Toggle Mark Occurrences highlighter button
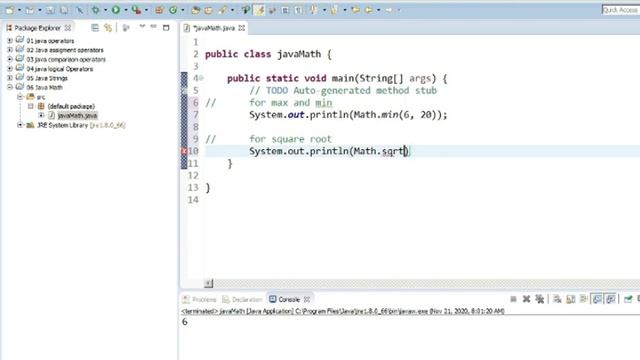The height and width of the screenshot is (360, 640). pos(259,10)
